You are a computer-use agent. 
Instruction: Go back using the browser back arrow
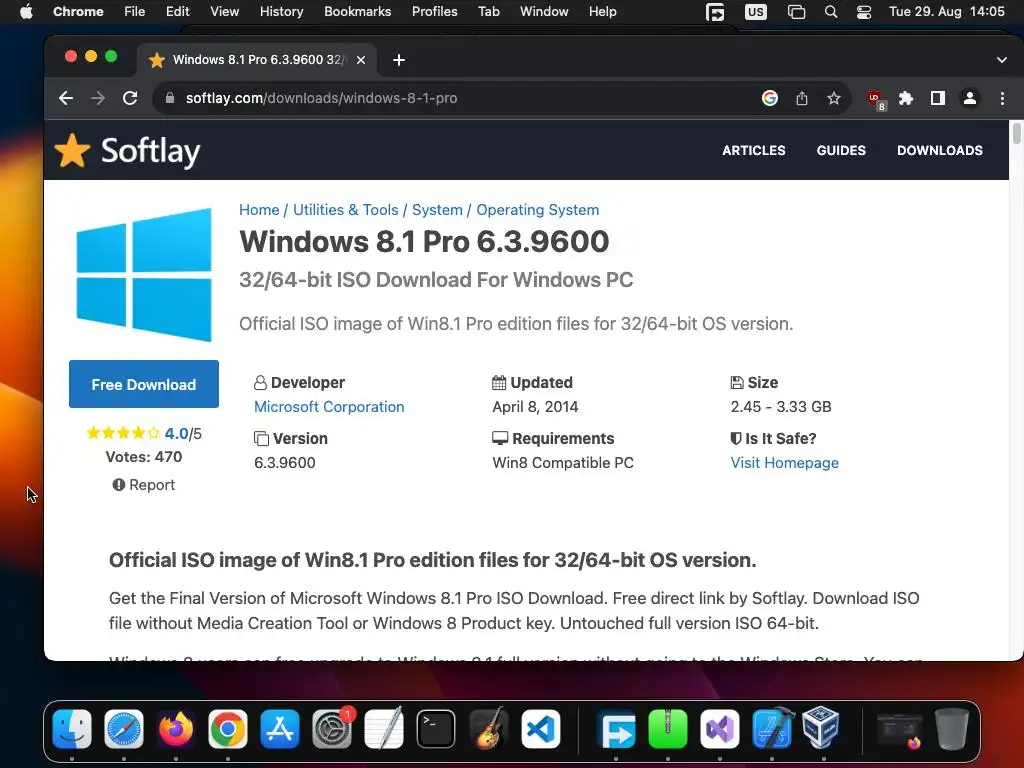point(66,98)
